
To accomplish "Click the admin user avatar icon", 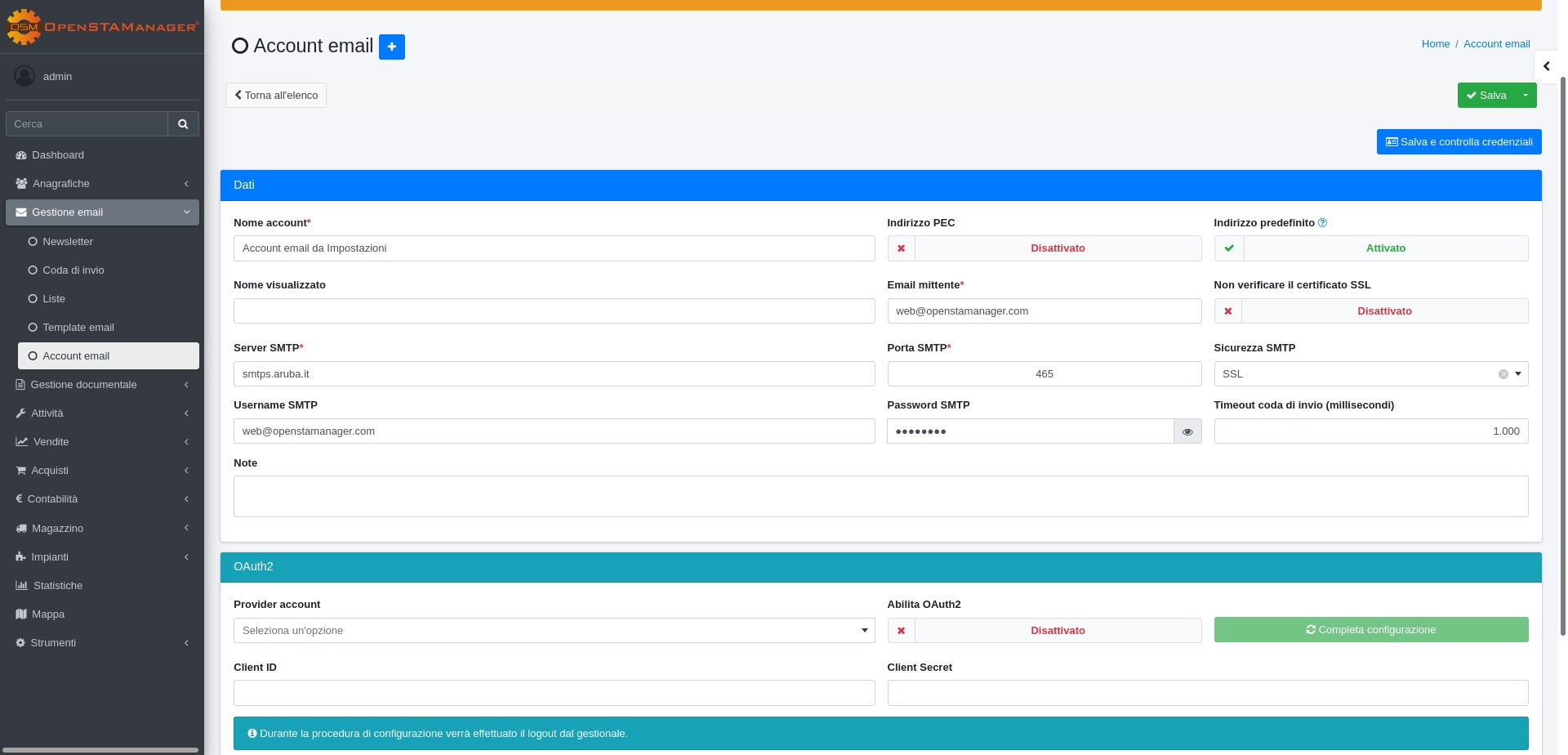I will [x=24, y=76].
